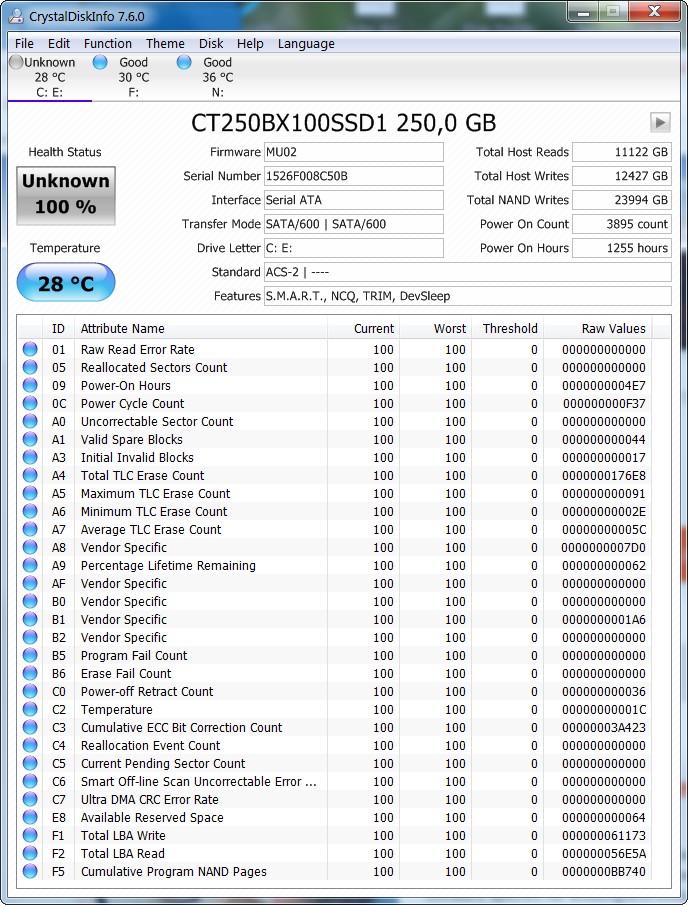Click the Total Host Reads value
This screenshot has height=905, width=688.
tap(622, 152)
